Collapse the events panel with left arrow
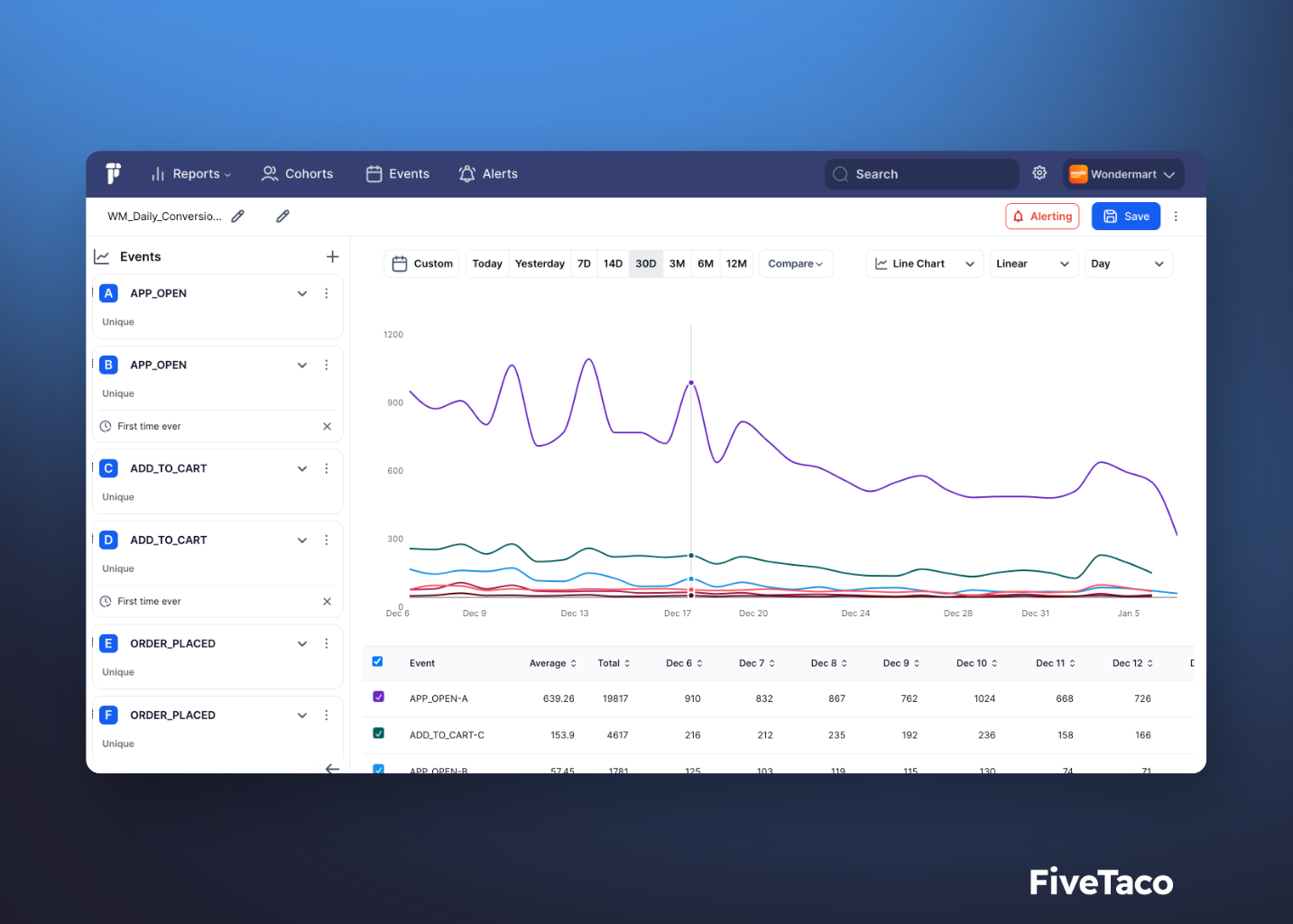The height and width of the screenshot is (924, 1293). point(332,768)
